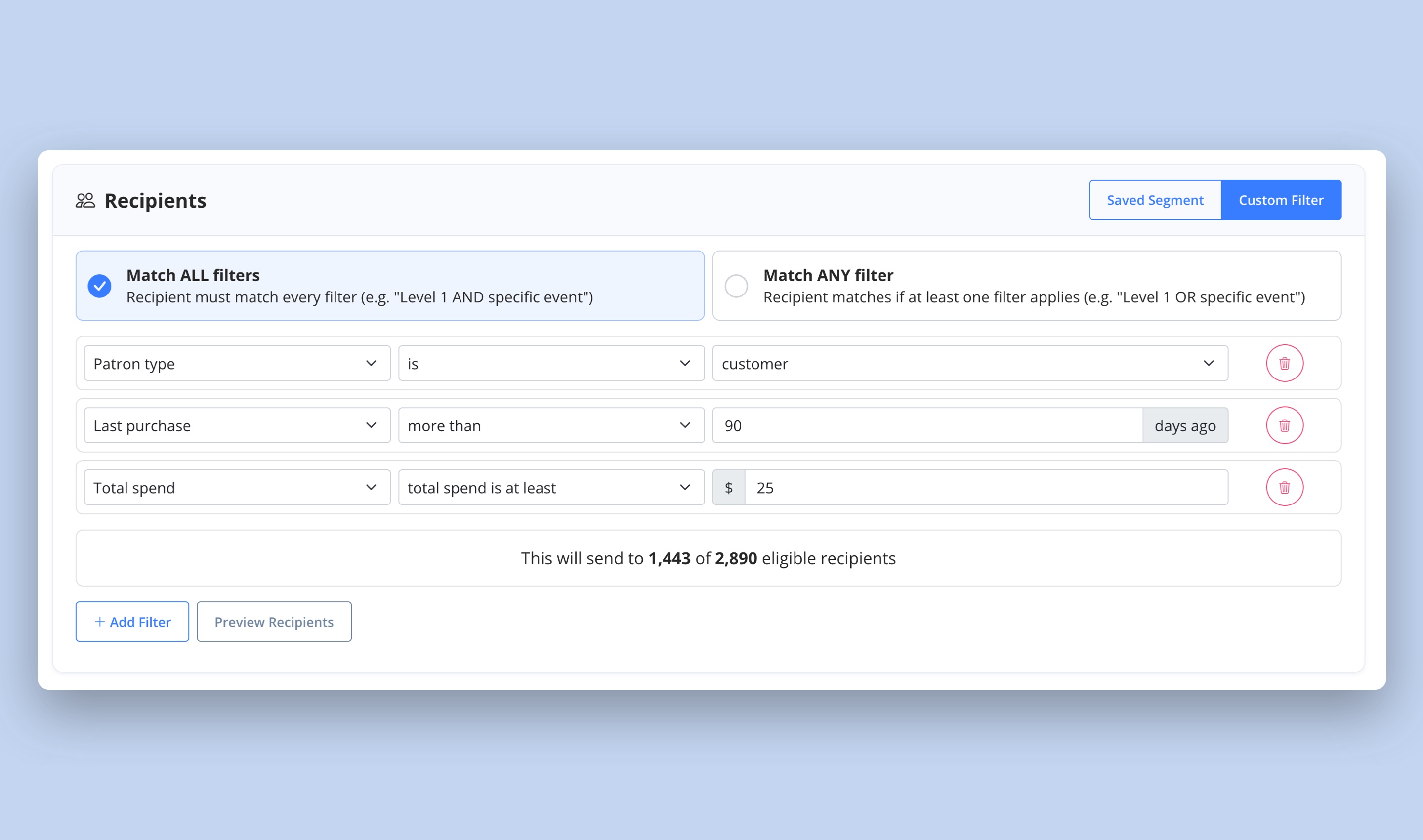
Task: Open the 'more than' operator dropdown
Action: [551, 425]
